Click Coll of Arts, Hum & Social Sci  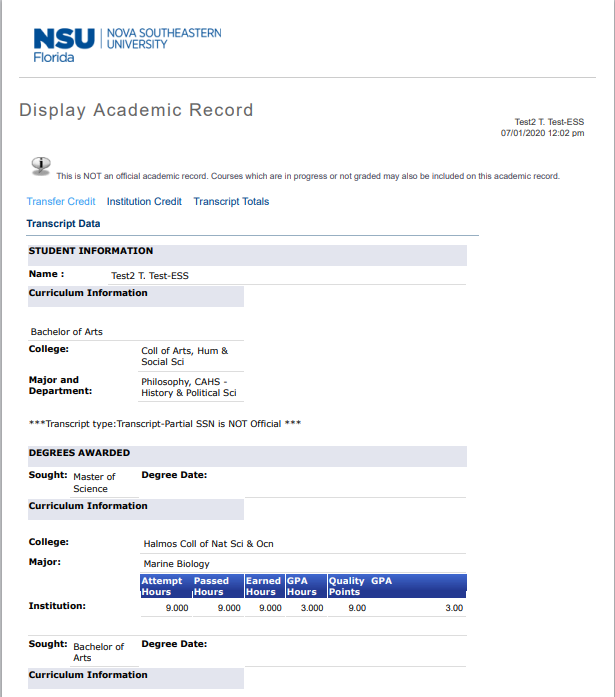(185, 356)
